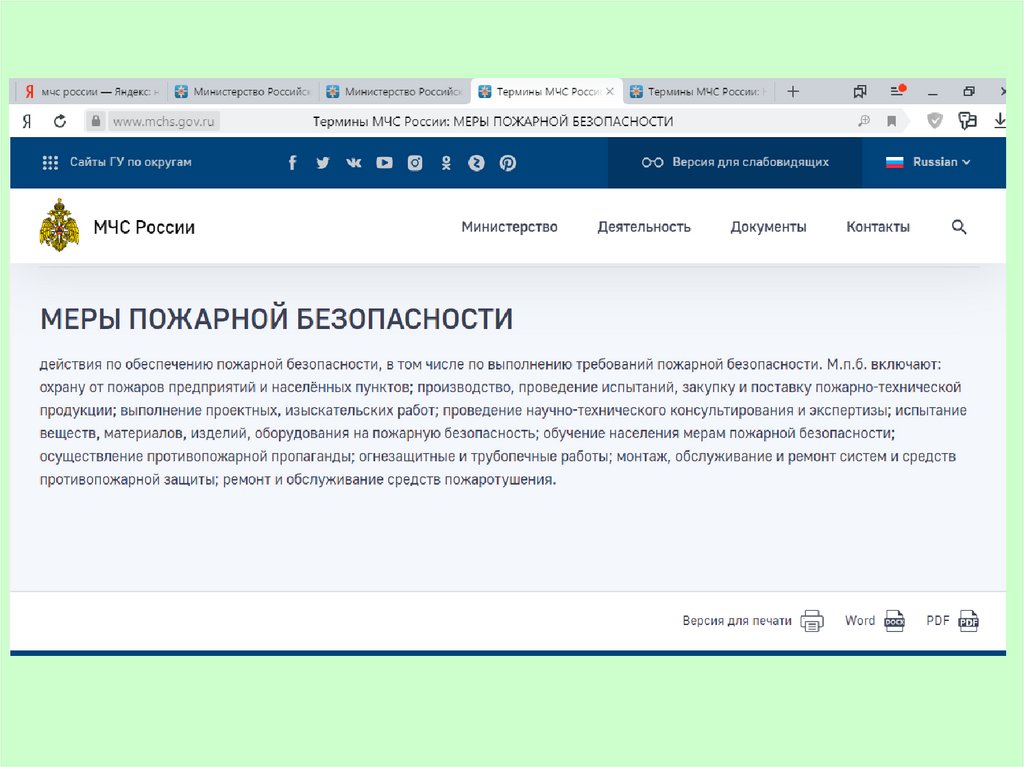
Task: Switch to first 'Министерство Российск' tab
Action: click(243, 91)
